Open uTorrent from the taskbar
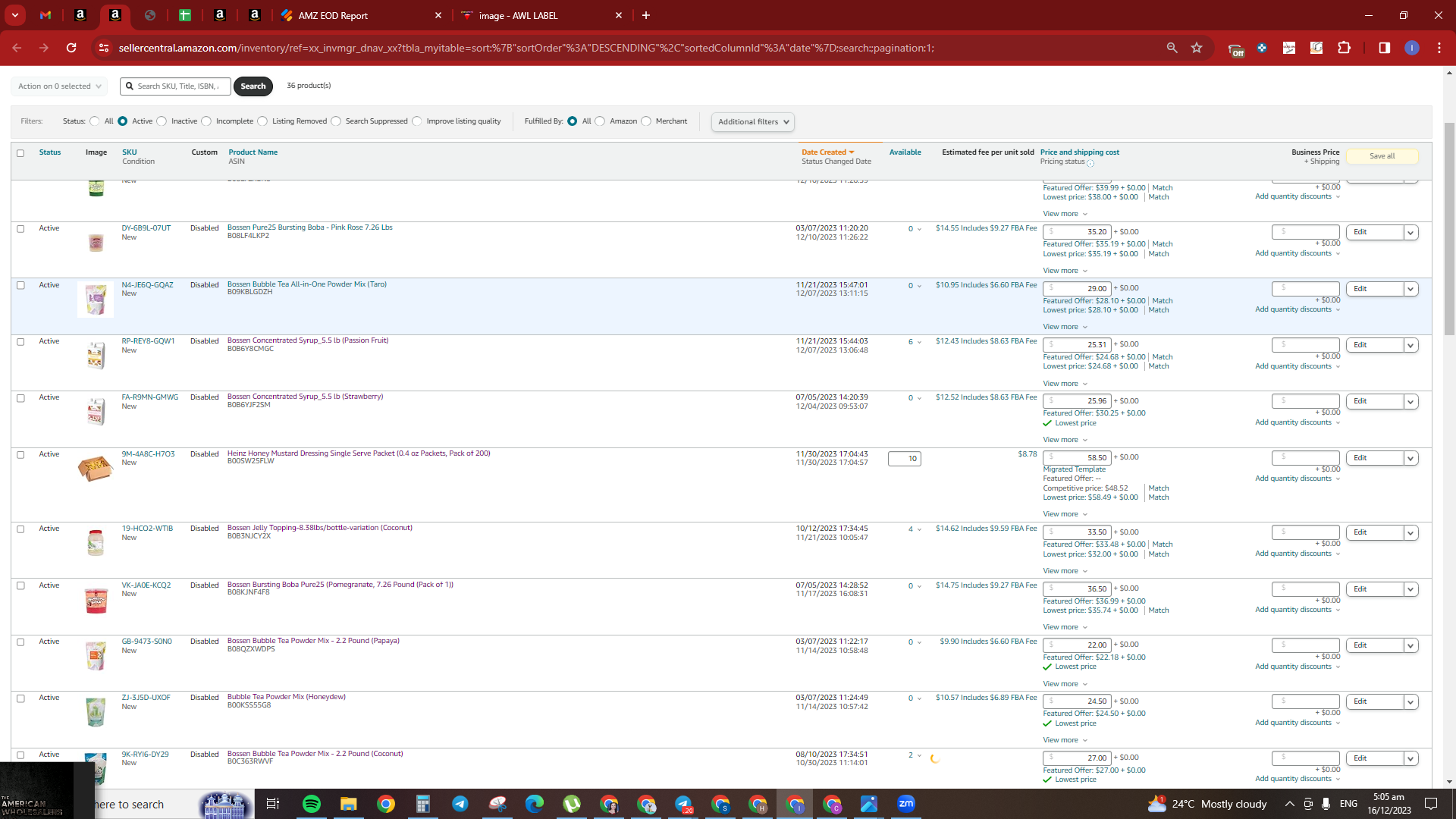Image resolution: width=1456 pixels, height=819 pixels. point(572,804)
